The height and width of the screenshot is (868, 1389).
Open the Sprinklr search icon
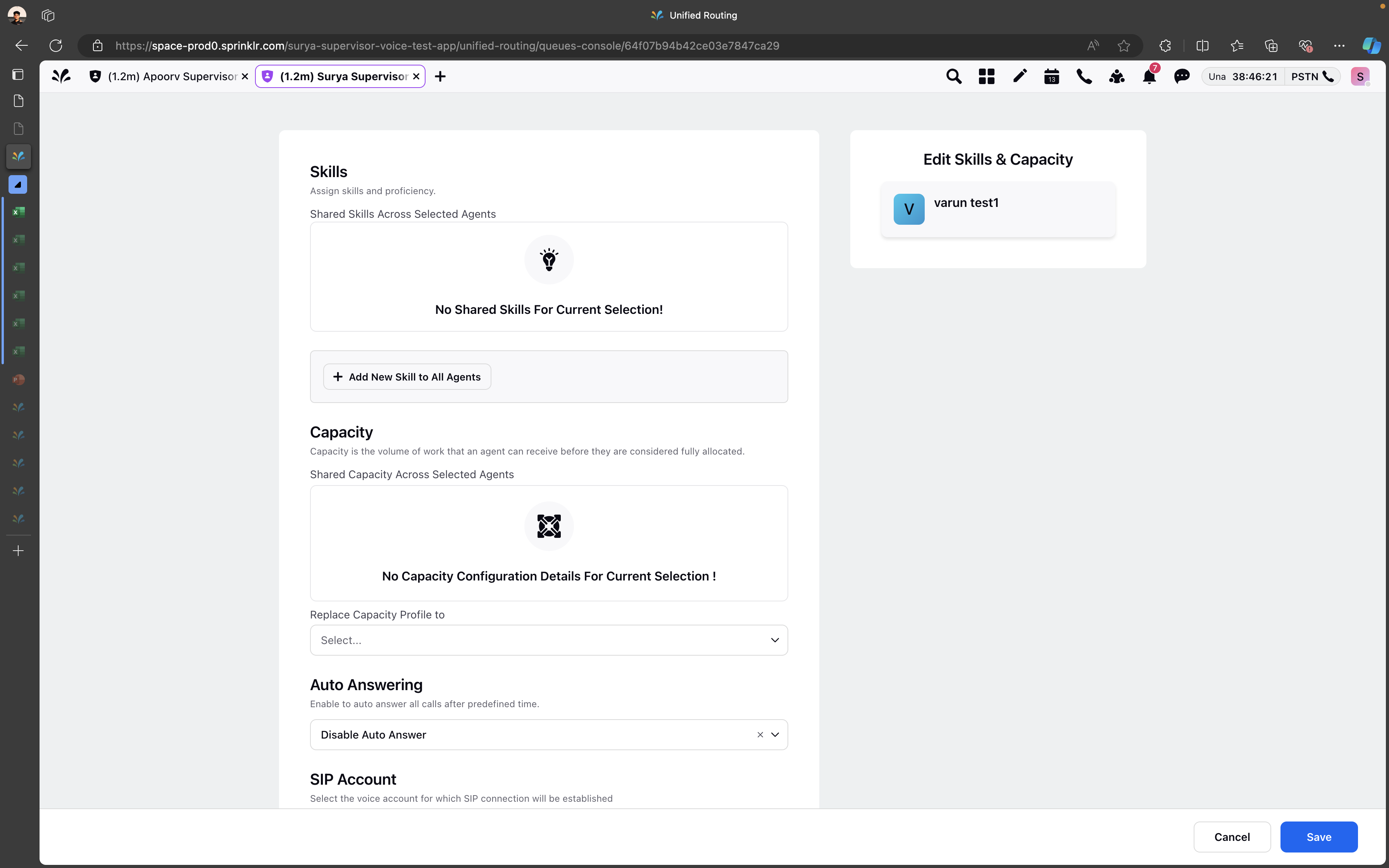coord(953,76)
